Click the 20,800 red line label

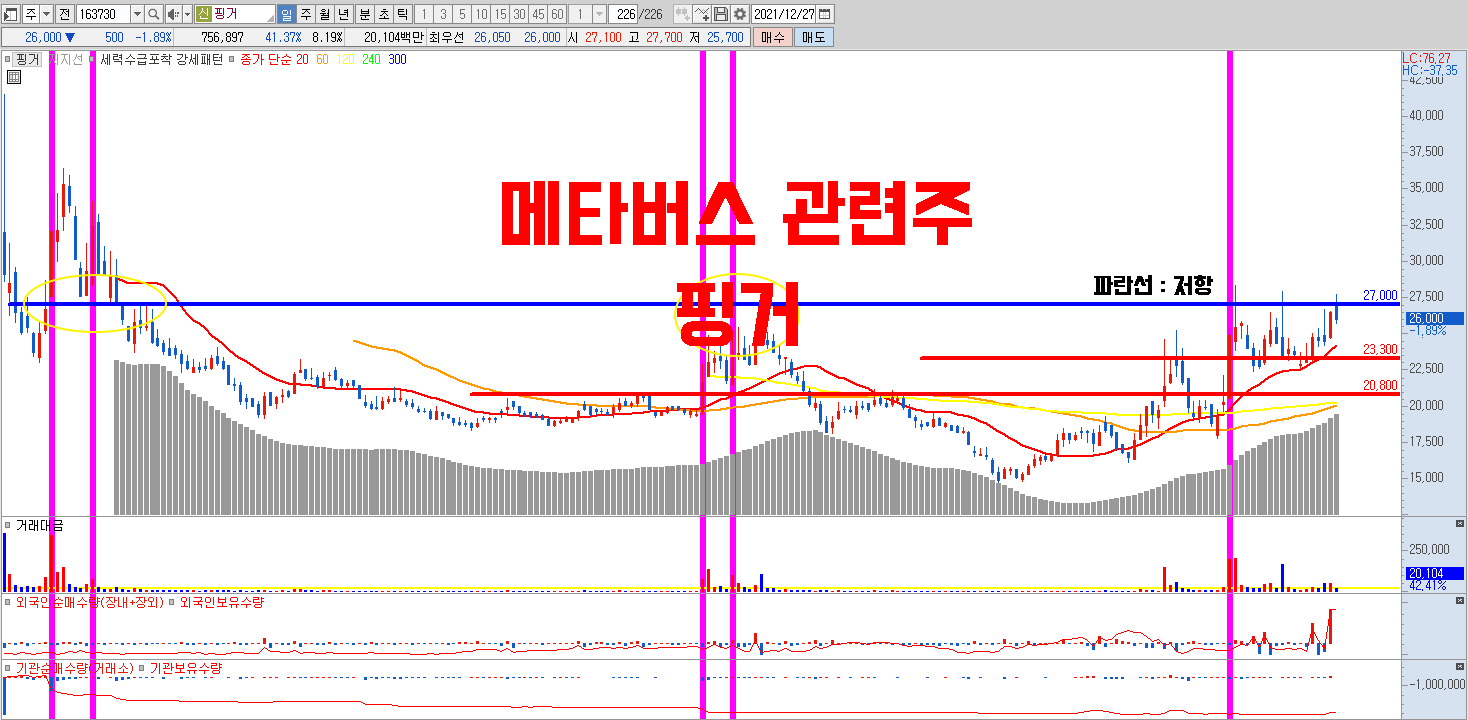click(1380, 385)
